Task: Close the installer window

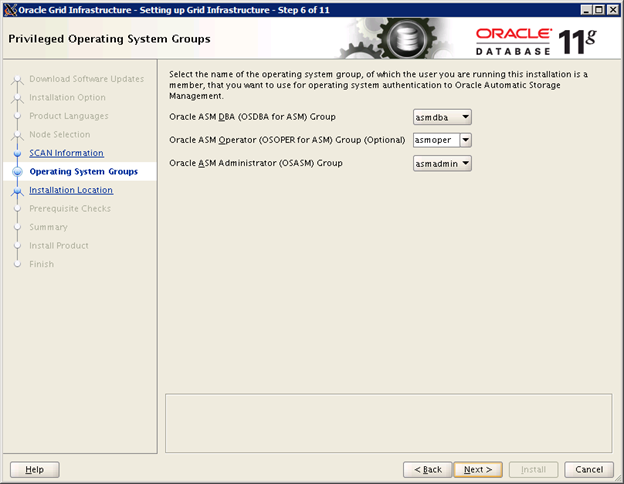Action: click(613, 10)
